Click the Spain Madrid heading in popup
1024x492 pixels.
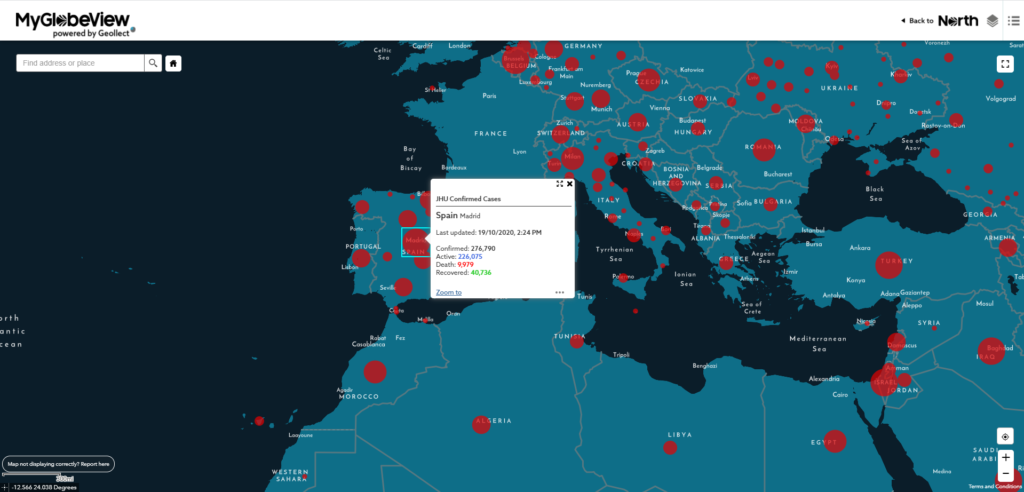(458, 216)
